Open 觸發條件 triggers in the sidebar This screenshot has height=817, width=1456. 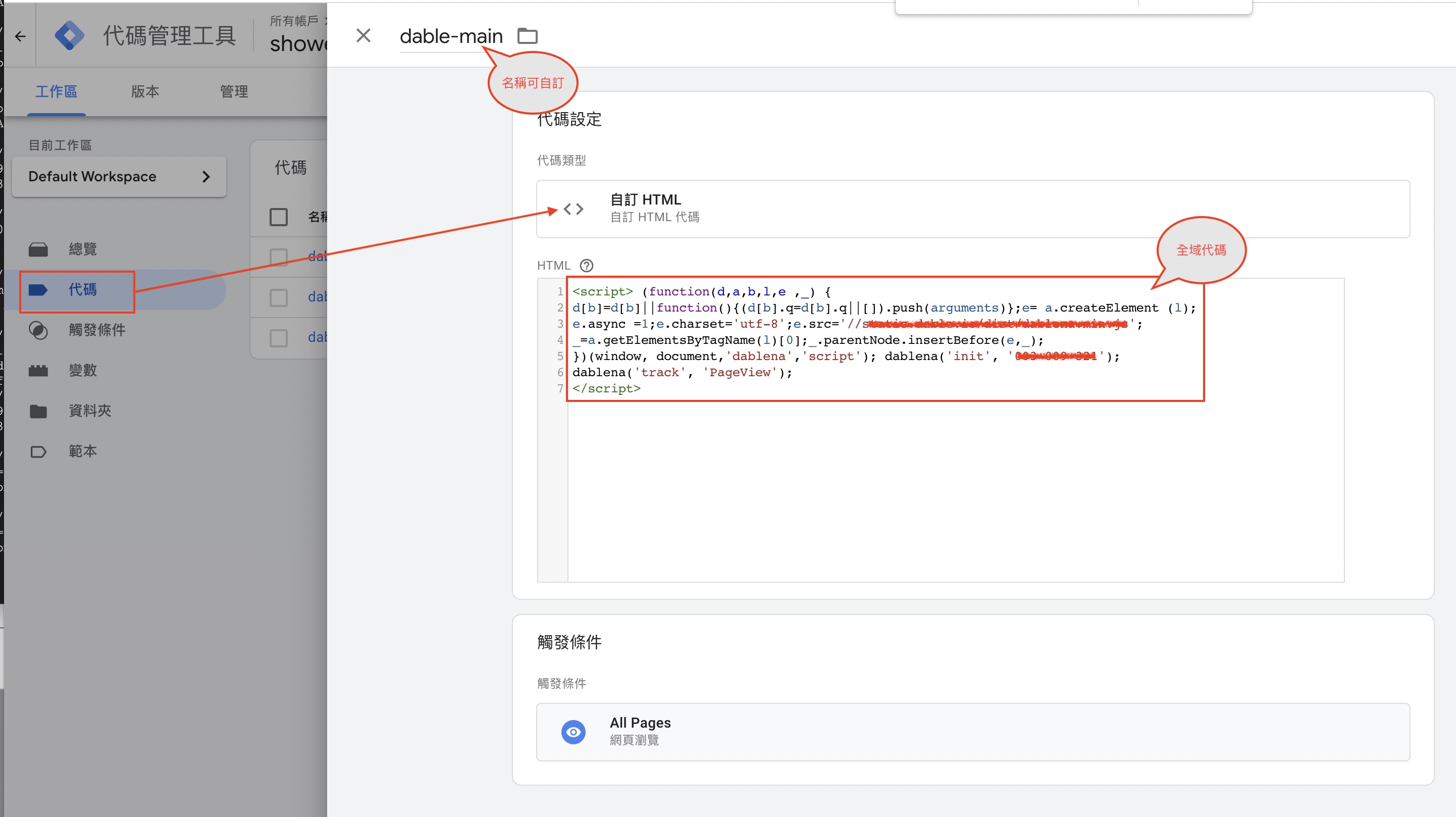(96, 330)
